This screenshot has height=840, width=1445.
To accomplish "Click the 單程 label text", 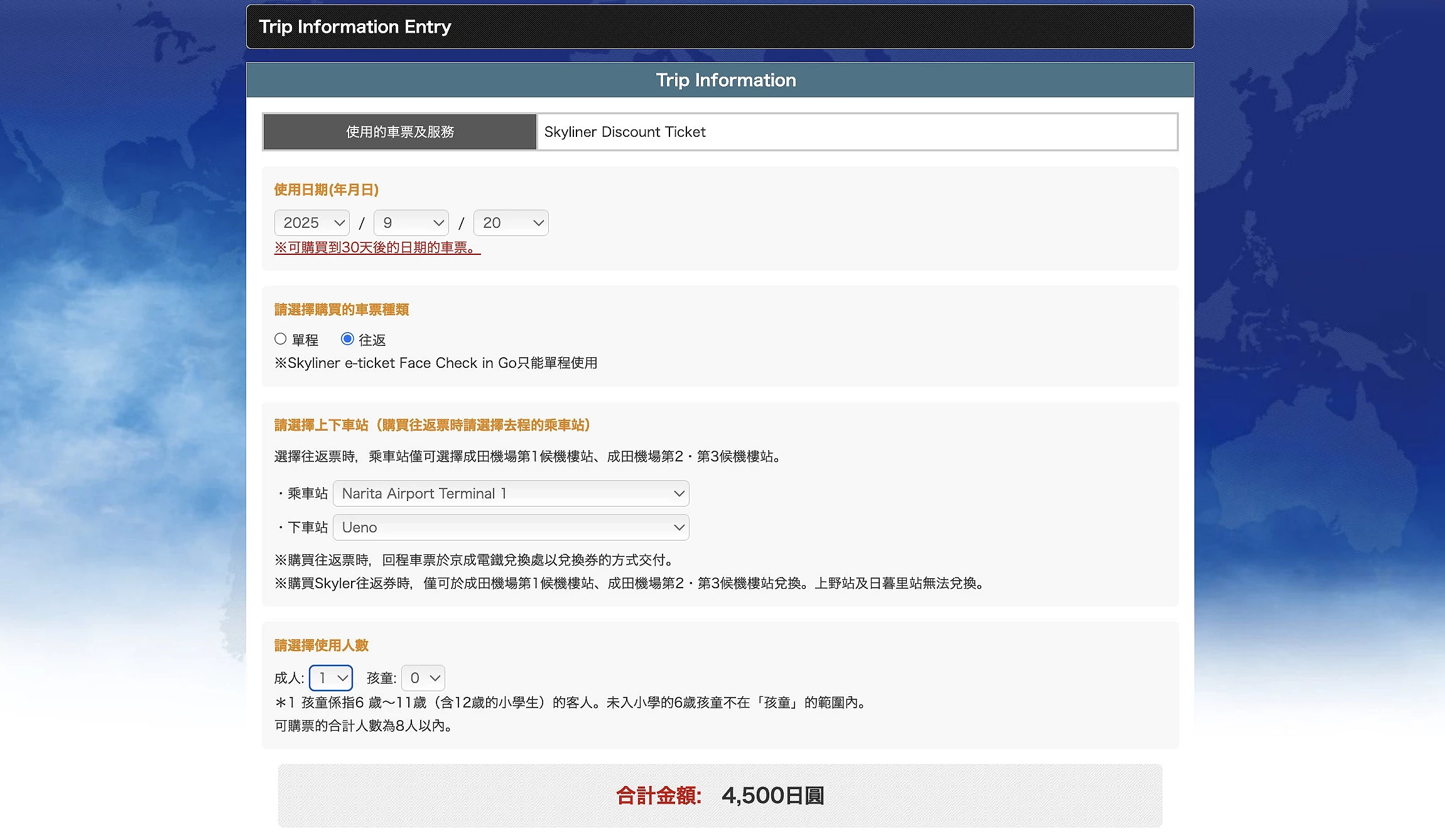I will (x=305, y=340).
